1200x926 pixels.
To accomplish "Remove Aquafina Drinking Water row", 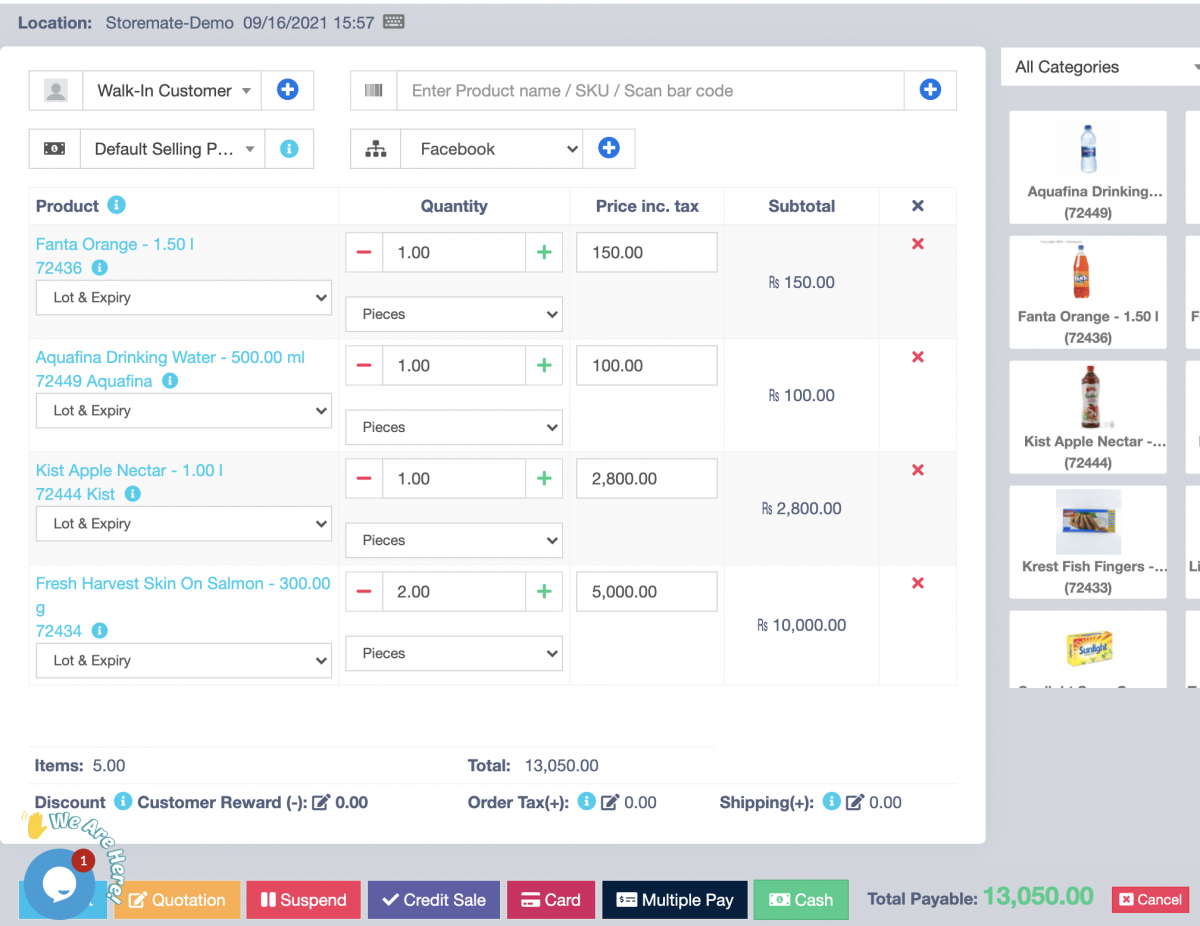I will [918, 357].
